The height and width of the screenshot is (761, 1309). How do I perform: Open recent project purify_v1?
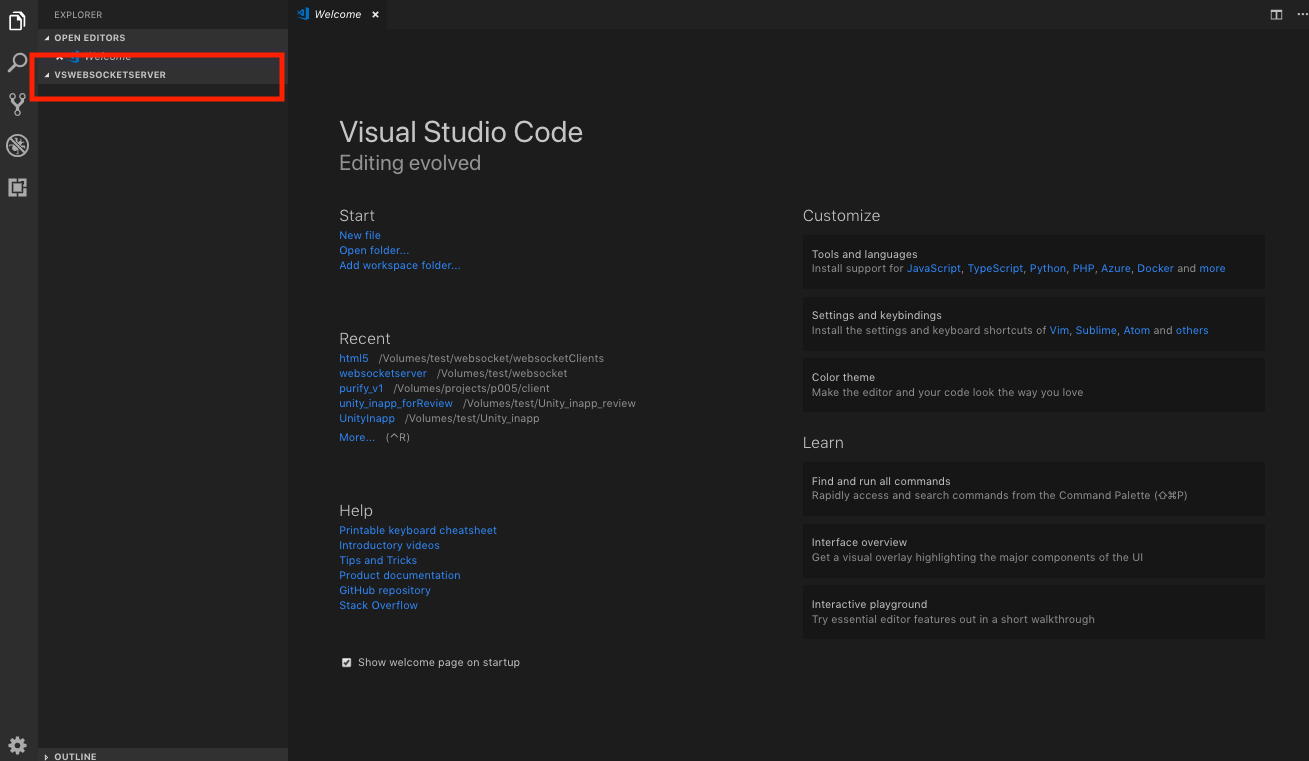[361, 388]
